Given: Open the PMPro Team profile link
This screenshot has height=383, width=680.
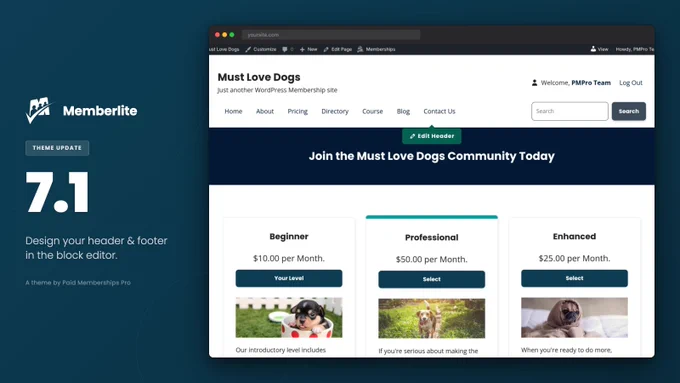Looking at the screenshot, I should coord(591,82).
